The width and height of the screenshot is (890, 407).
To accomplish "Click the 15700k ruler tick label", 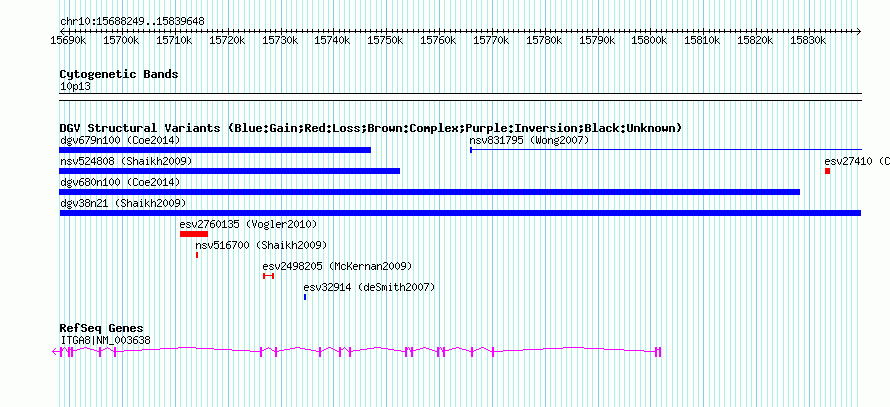I will coord(121,41).
